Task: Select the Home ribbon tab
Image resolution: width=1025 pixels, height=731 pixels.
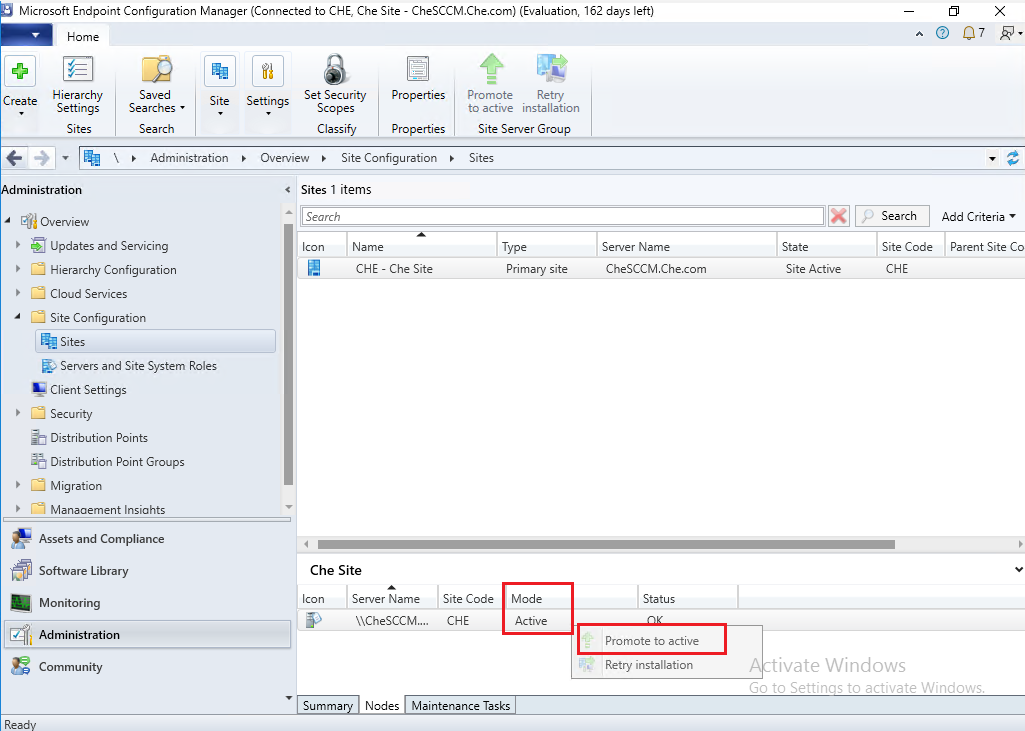Action: click(83, 37)
